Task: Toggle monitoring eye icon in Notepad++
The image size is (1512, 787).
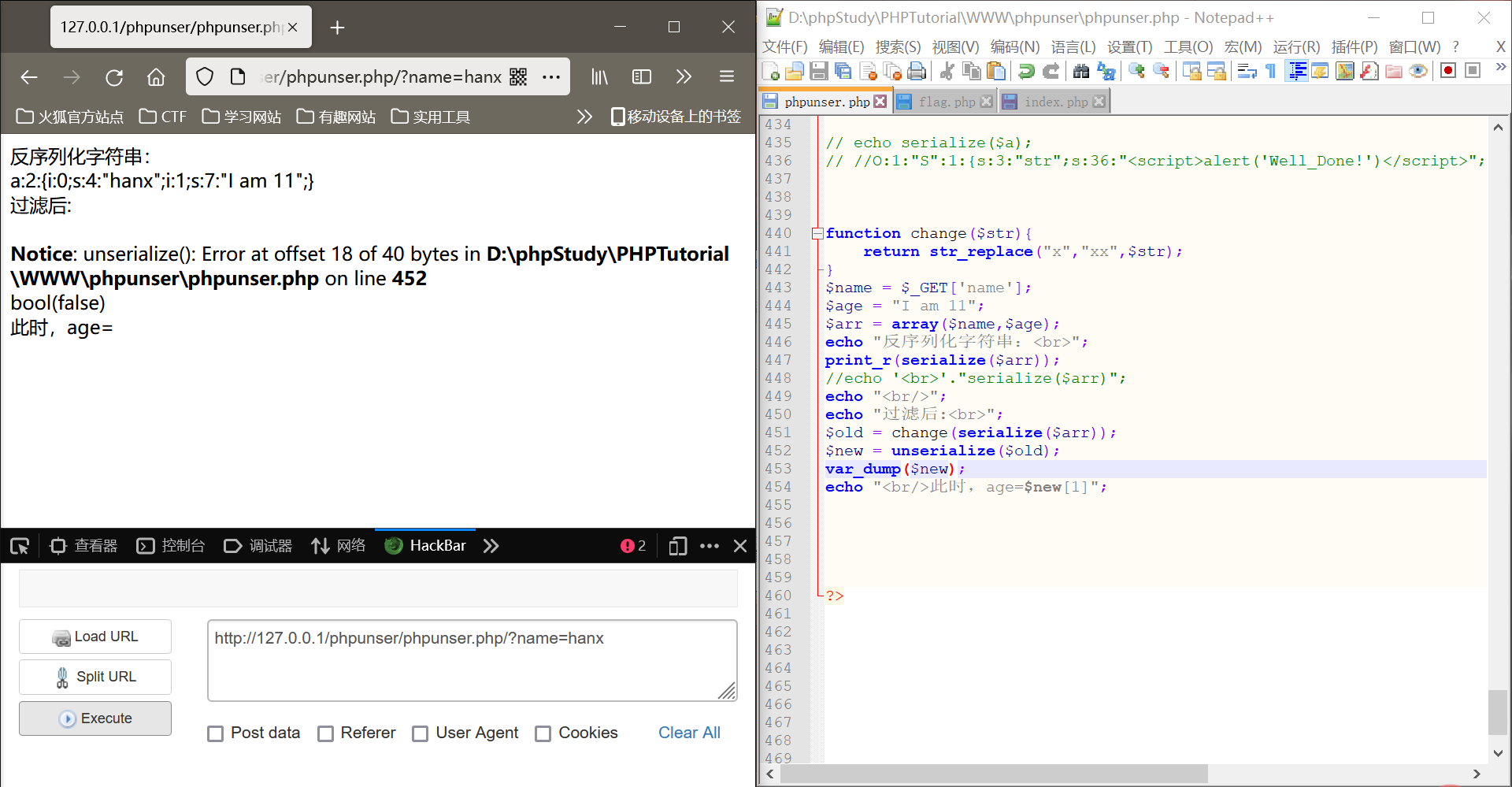Action: point(1418,72)
